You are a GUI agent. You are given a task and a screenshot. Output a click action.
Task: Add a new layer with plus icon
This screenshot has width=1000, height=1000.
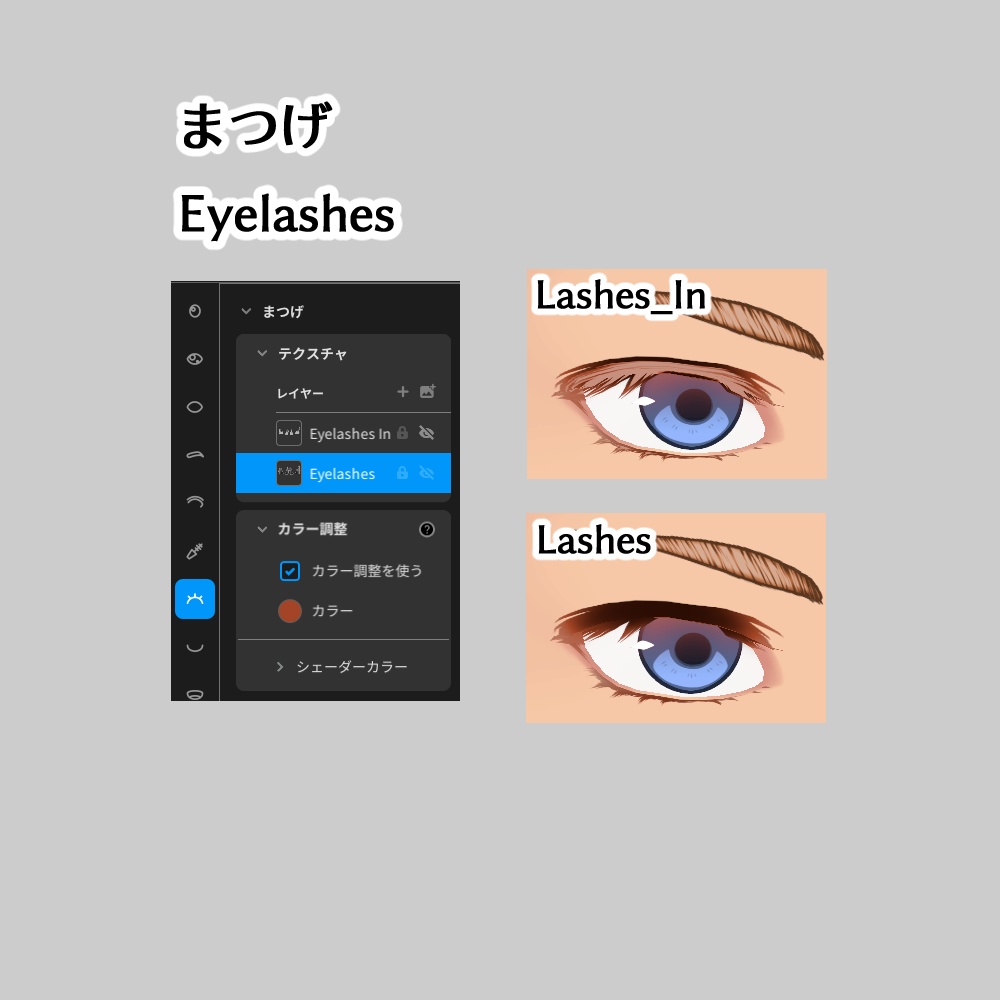point(402,392)
